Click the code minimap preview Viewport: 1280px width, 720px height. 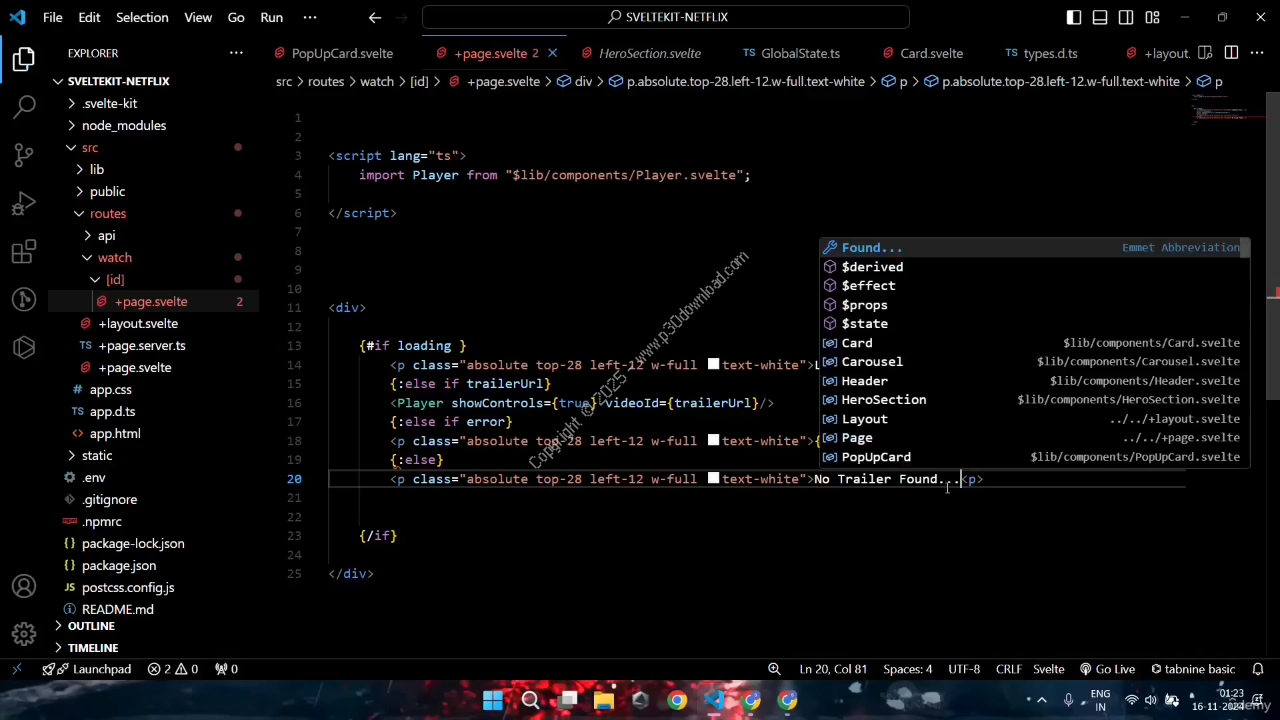pos(1228,110)
